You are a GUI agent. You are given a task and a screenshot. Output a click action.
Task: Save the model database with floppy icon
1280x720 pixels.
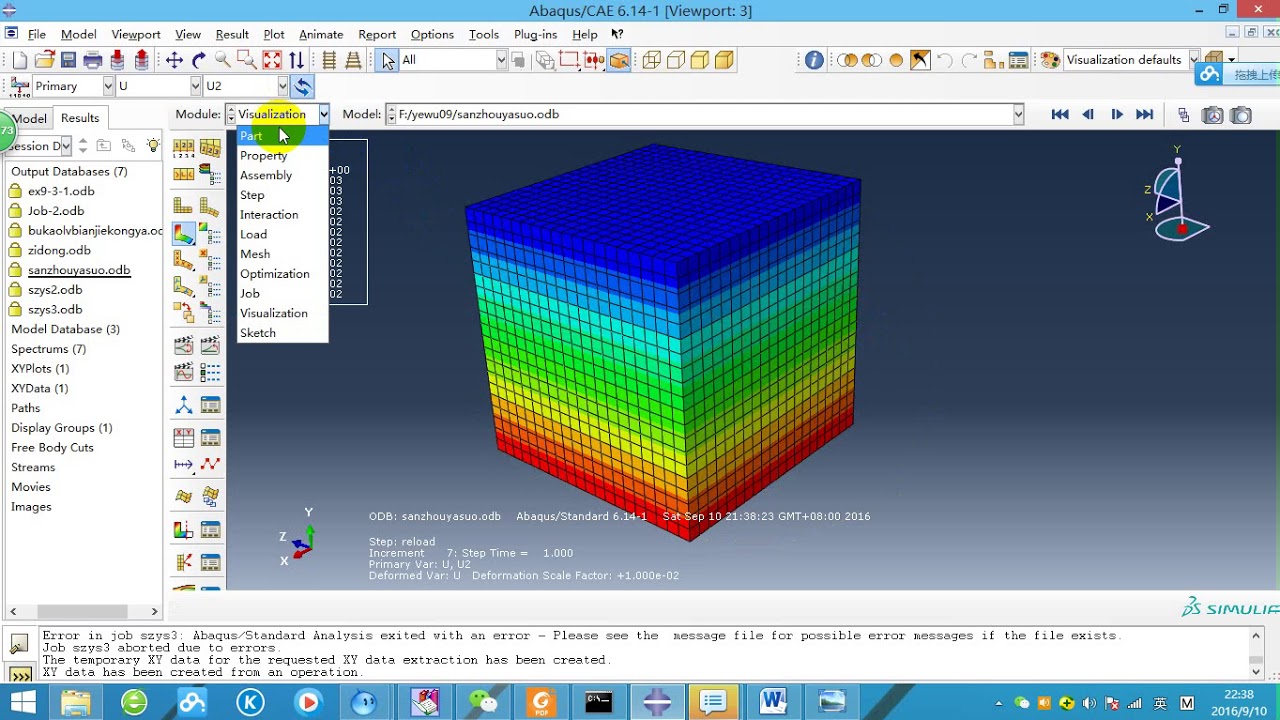coord(68,60)
